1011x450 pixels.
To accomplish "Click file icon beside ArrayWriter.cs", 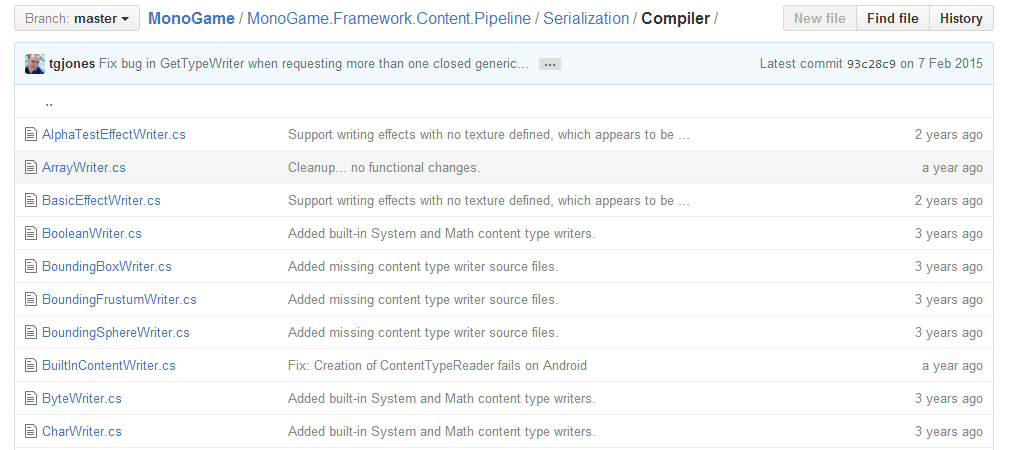I will (30, 168).
